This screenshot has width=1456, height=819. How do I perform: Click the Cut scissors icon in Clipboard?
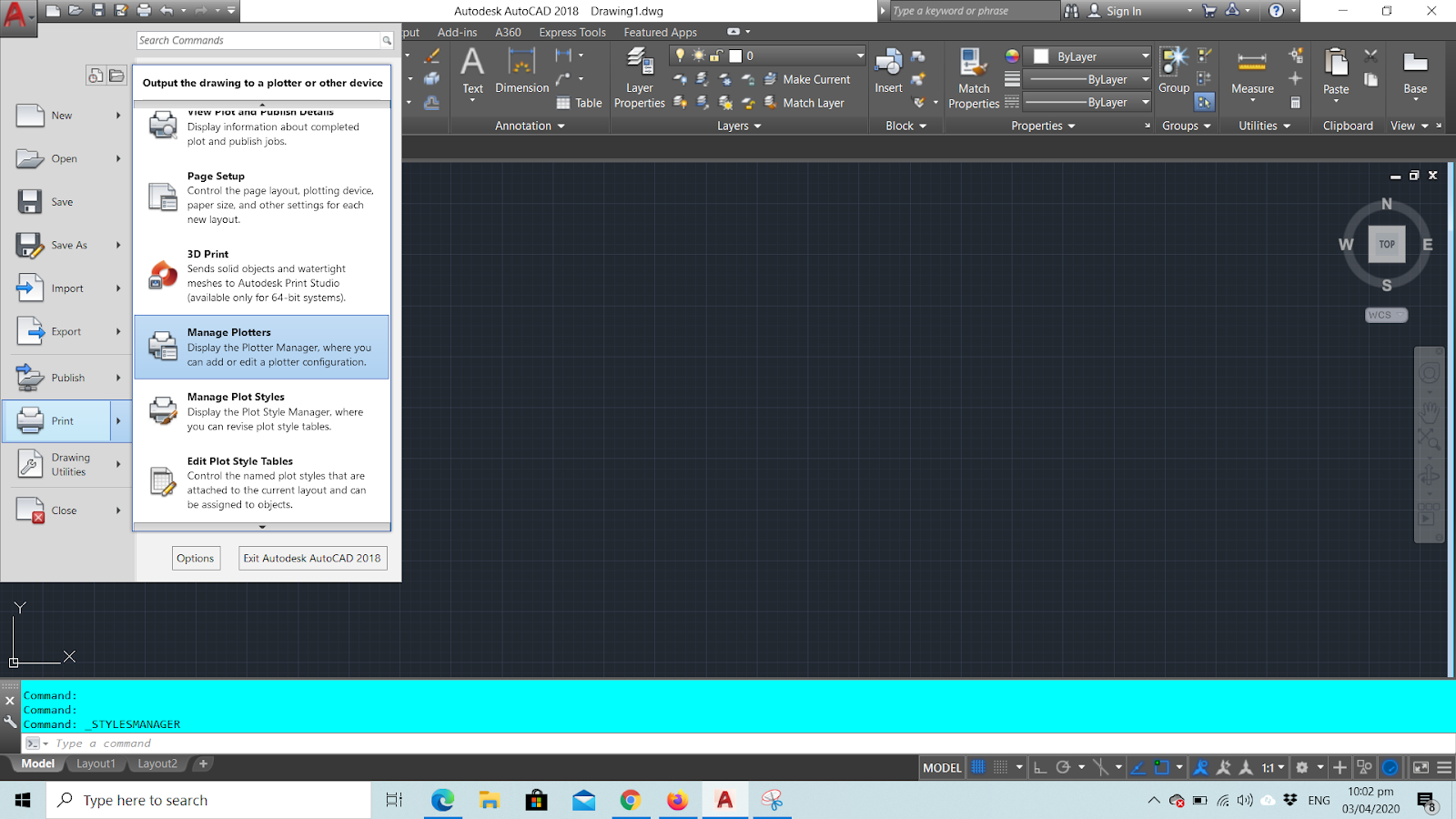[1370, 56]
